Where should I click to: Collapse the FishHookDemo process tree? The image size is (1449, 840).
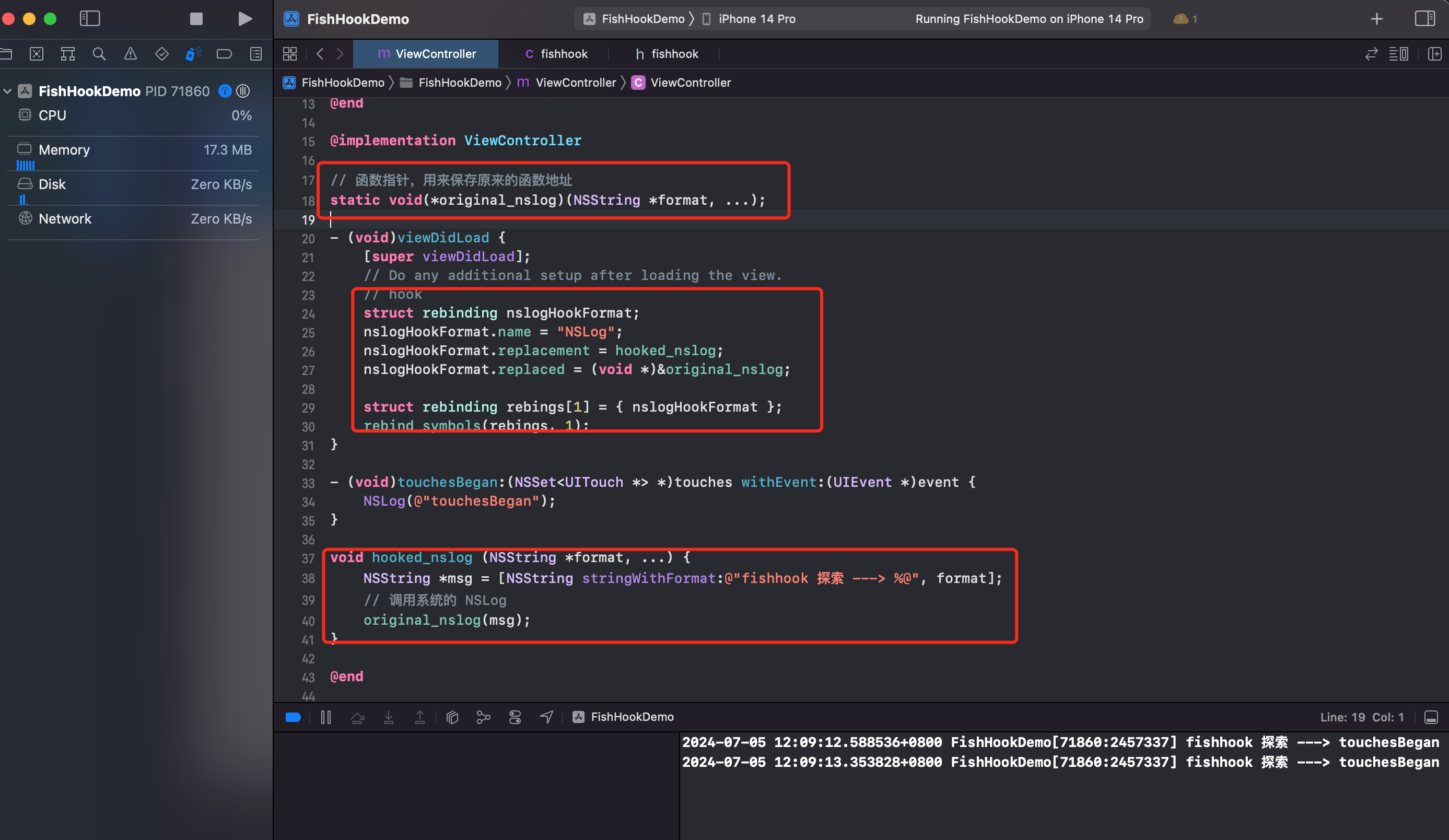(x=7, y=91)
